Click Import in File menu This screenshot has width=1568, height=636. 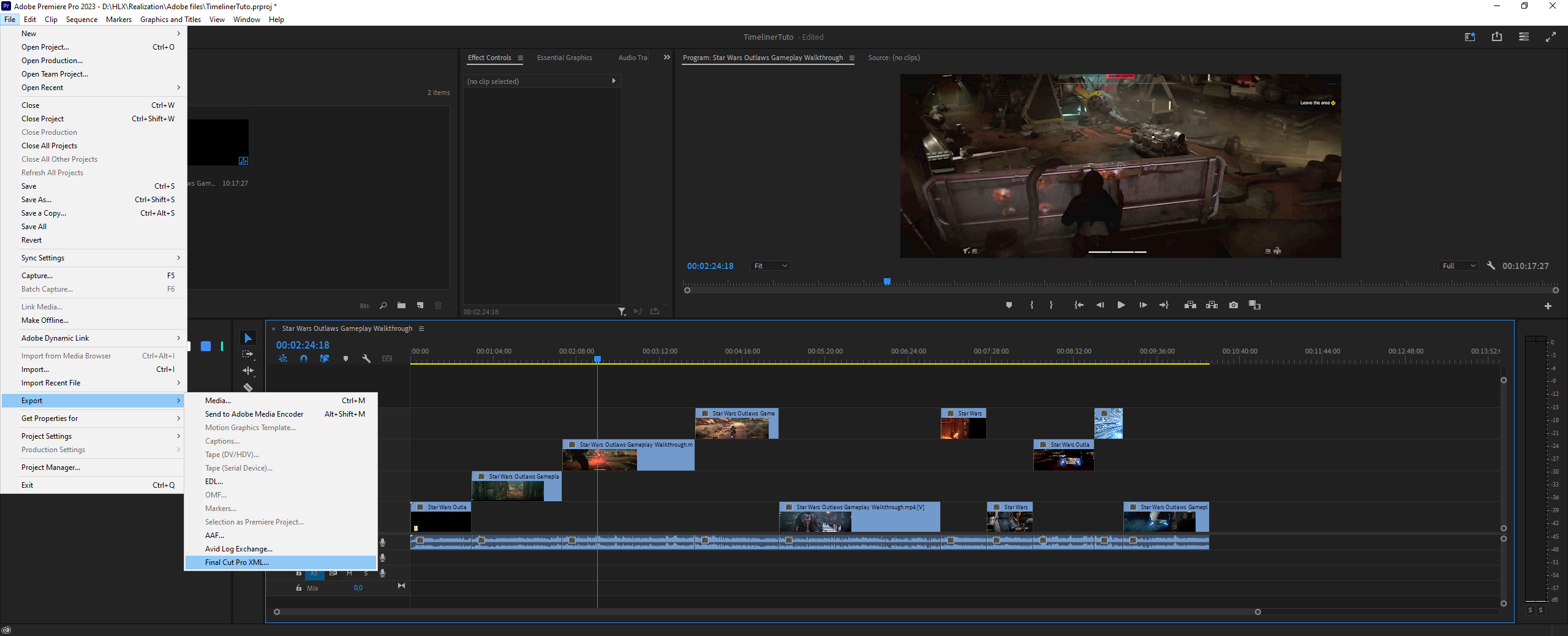pos(93,369)
